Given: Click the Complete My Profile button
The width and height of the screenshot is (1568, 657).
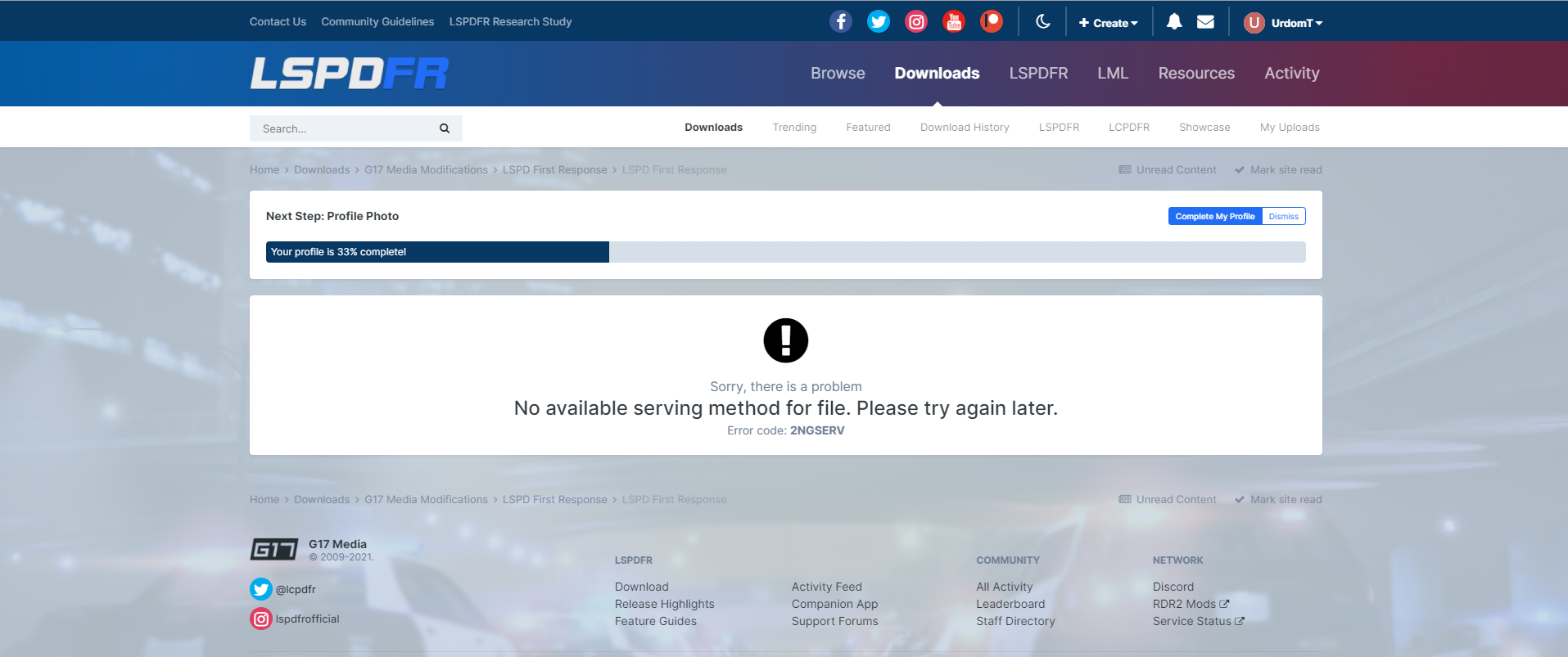Looking at the screenshot, I should 1215,216.
